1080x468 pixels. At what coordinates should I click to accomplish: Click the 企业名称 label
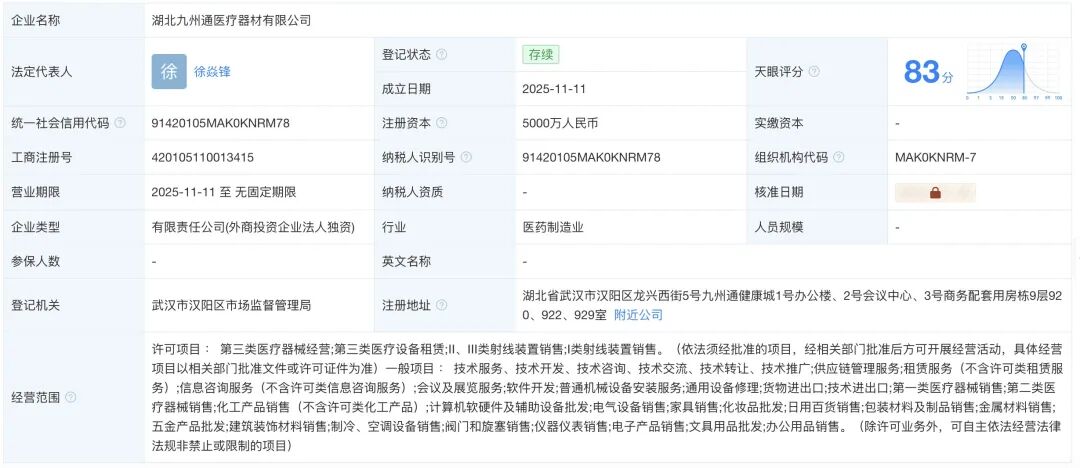[37, 21]
